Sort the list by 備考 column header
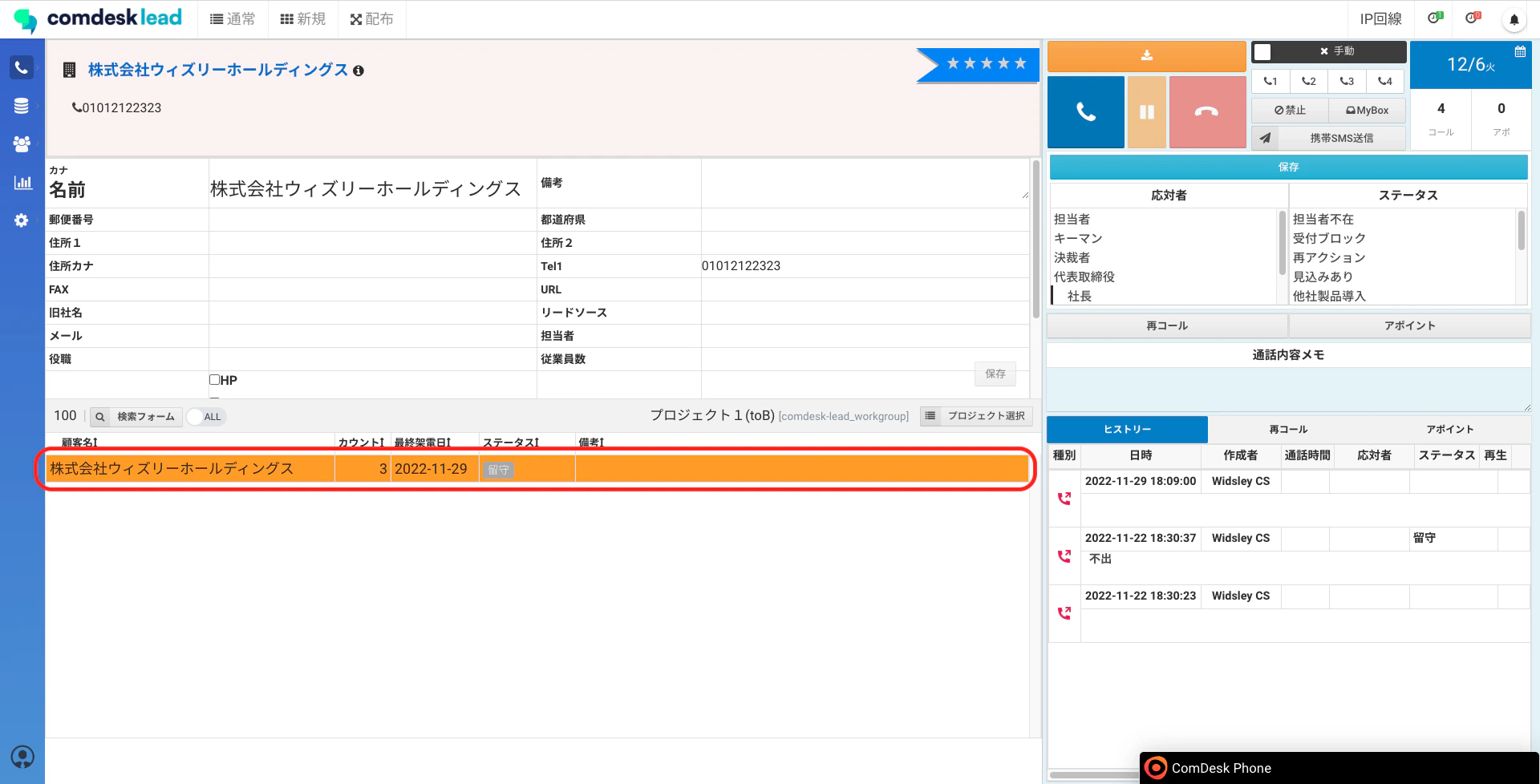1540x784 pixels. 591,443
